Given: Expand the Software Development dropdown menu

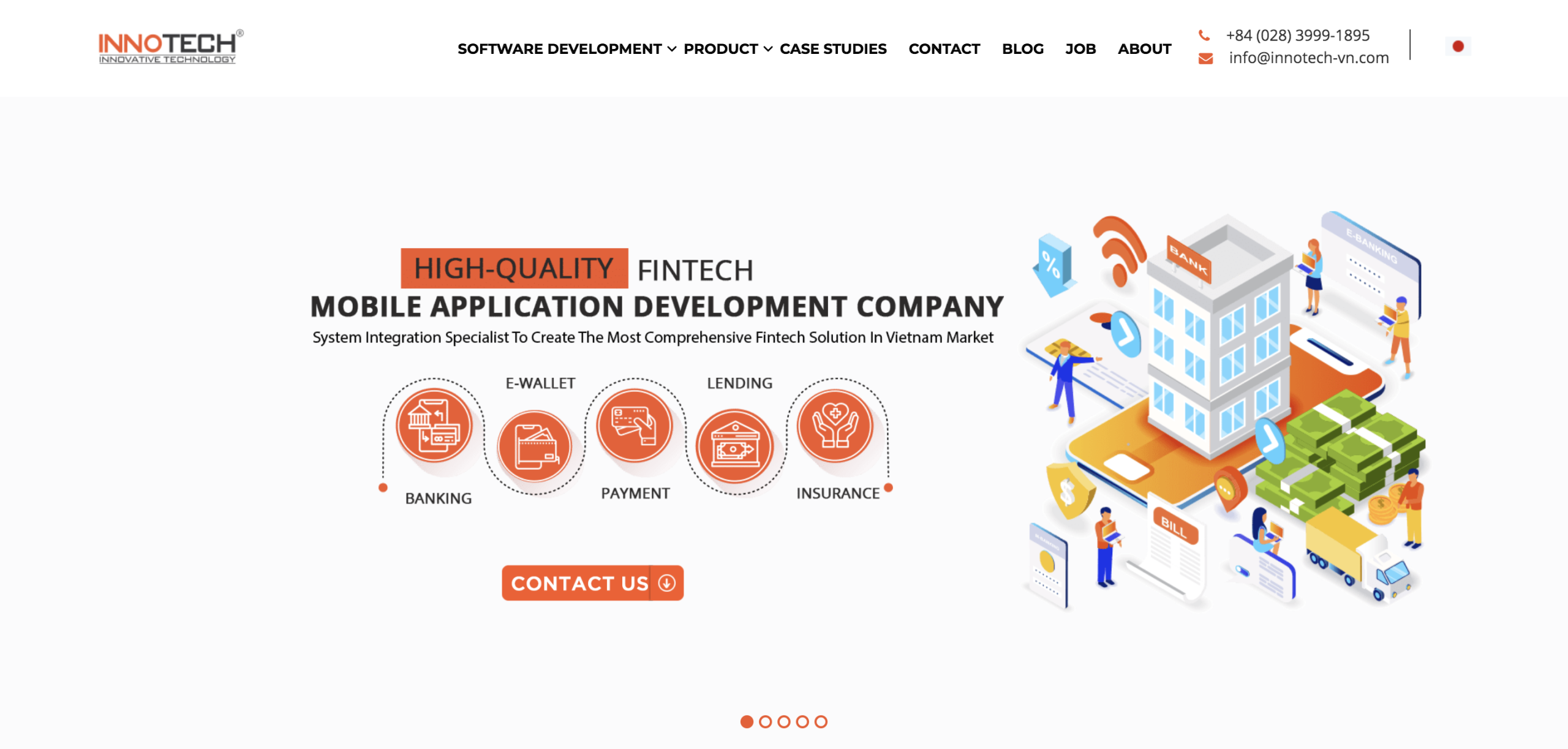Looking at the screenshot, I should click(x=566, y=48).
